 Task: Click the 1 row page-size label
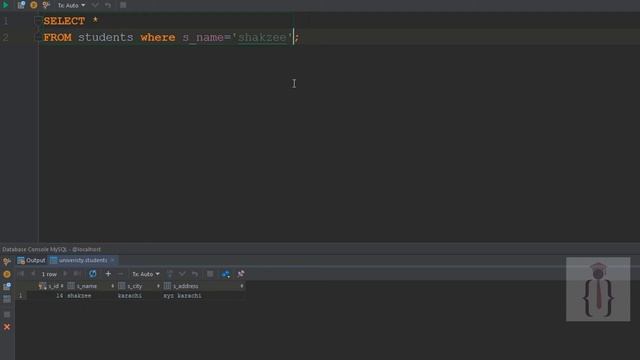[x=49, y=274]
